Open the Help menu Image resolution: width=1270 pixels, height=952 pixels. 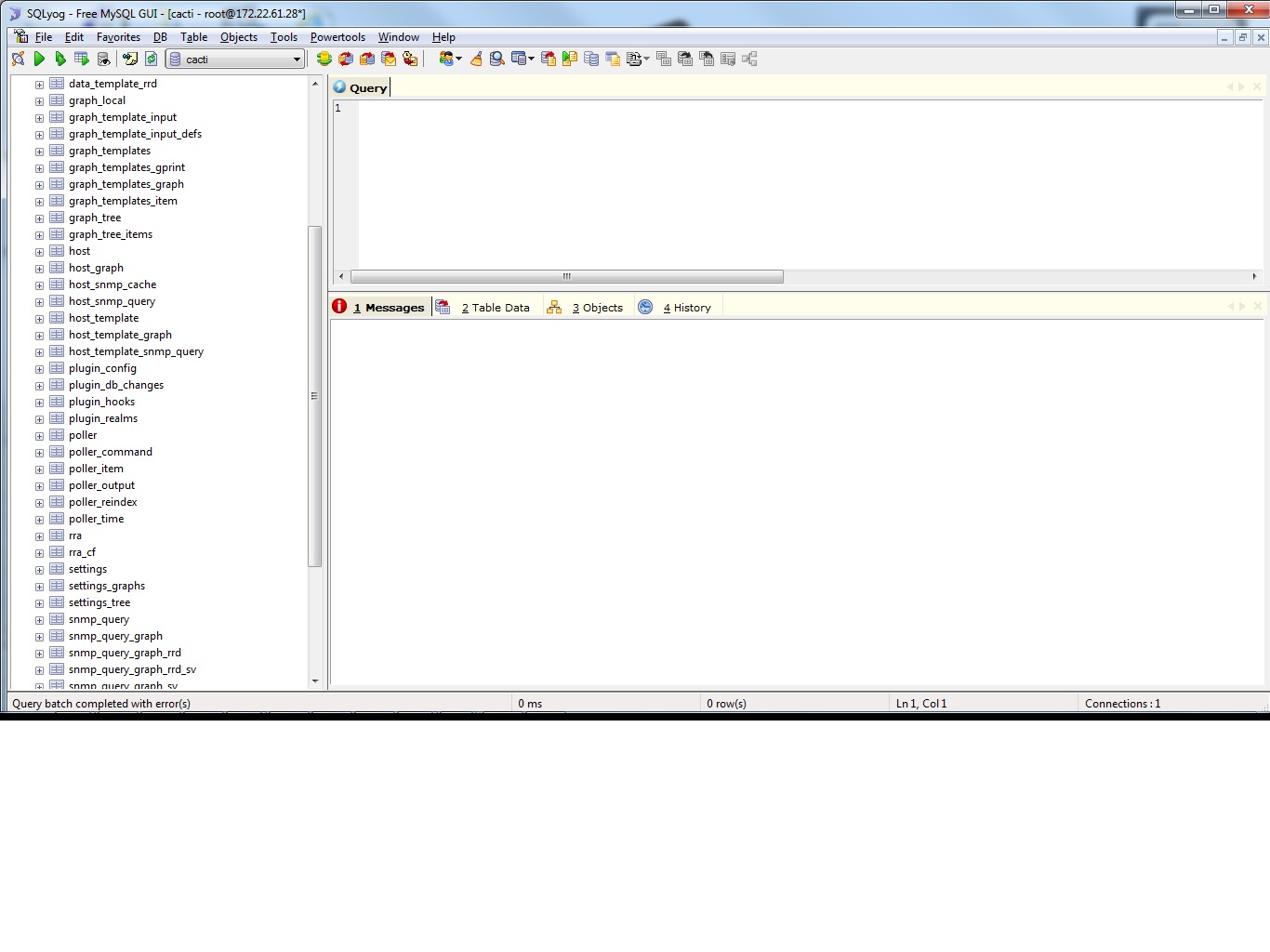443,37
